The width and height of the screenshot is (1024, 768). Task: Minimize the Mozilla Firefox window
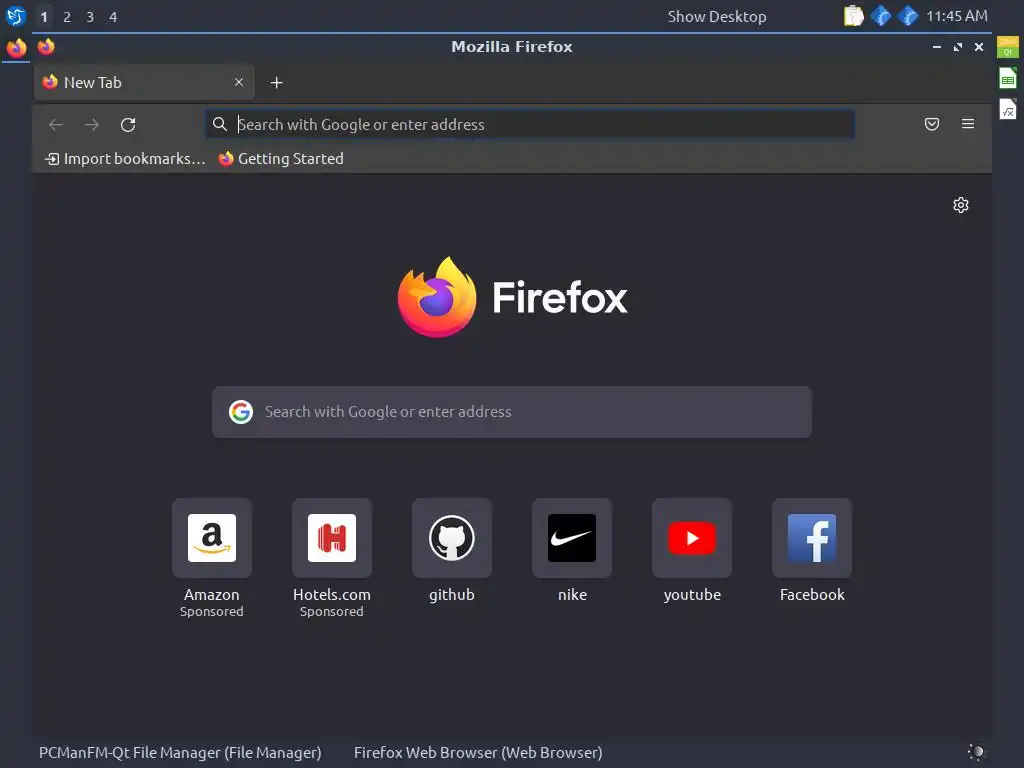(936, 47)
